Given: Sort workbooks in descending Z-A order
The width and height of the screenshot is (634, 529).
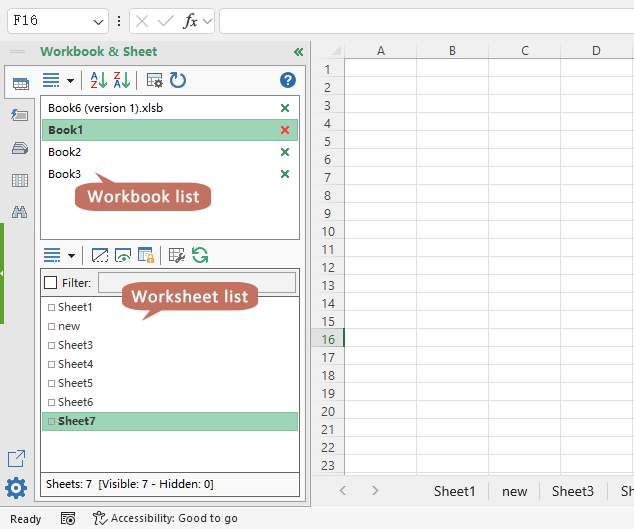Looking at the screenshot, I should pos(121,80).
